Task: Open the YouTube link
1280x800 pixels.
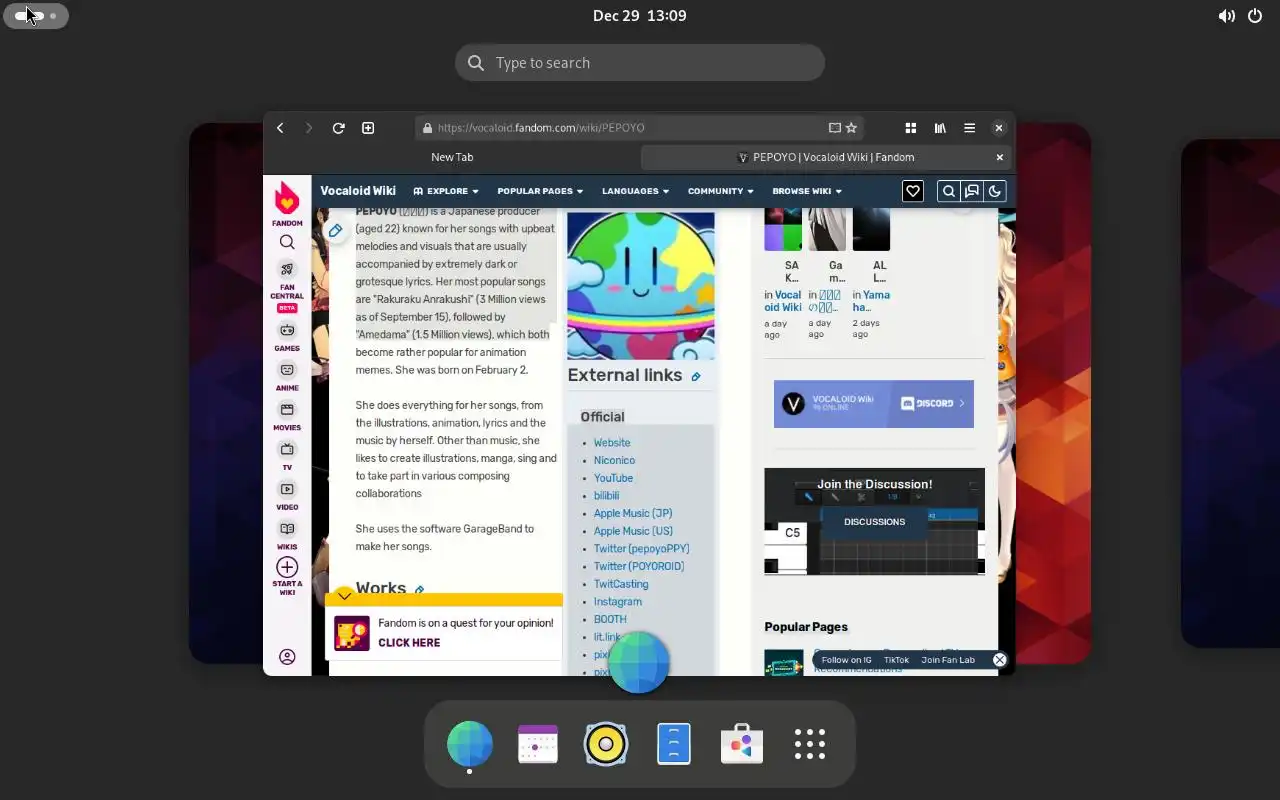Action: (x=613, y=478)
